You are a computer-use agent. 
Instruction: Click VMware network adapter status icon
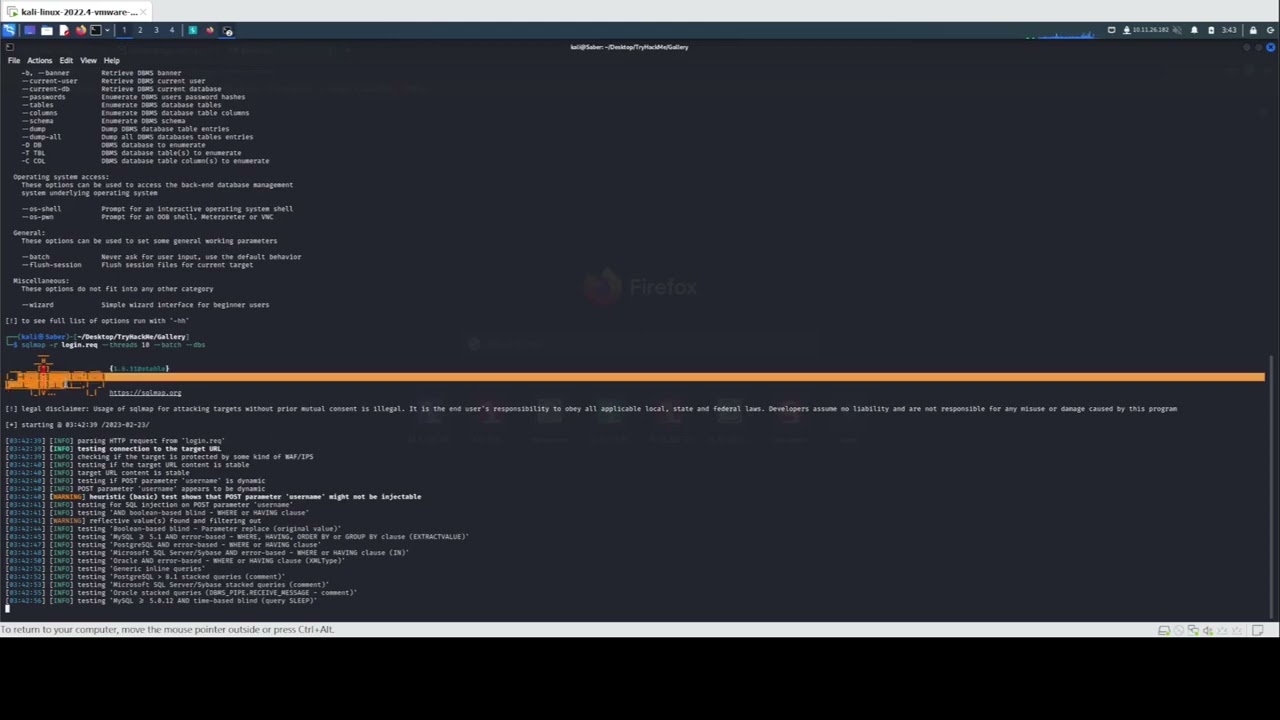coord(1193,630)
